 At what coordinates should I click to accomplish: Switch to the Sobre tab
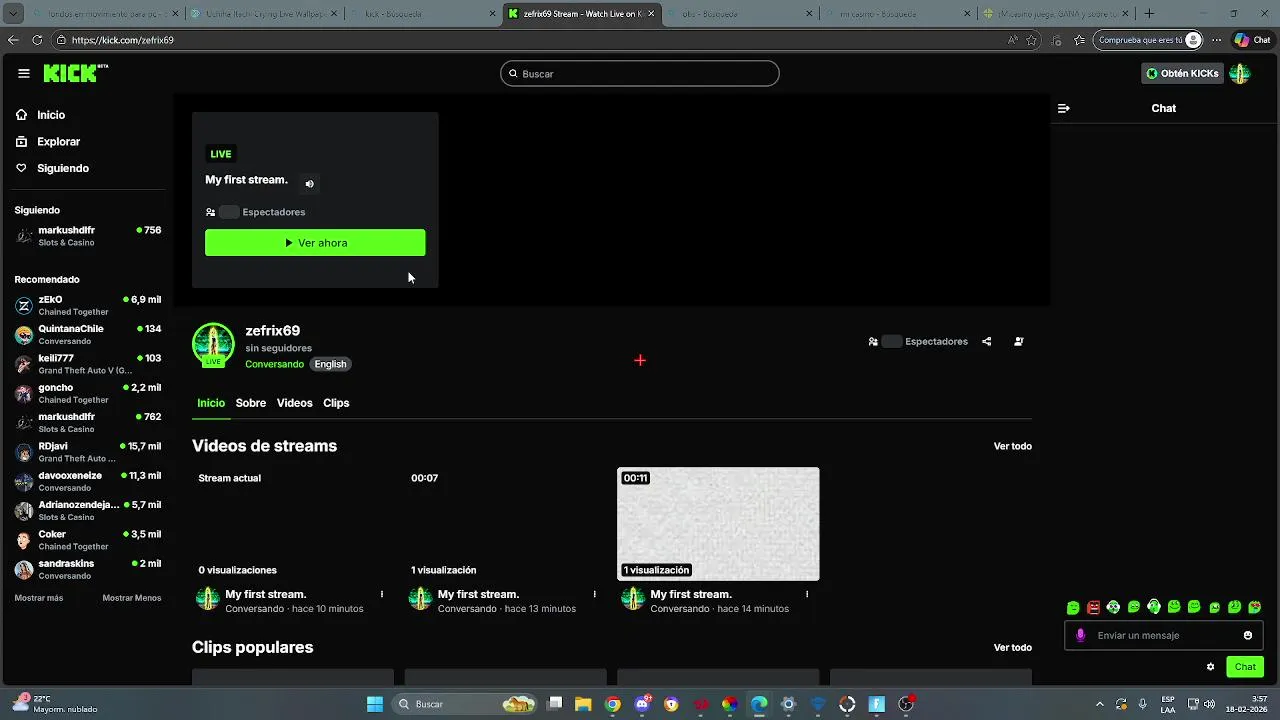[x=251, y=403]
